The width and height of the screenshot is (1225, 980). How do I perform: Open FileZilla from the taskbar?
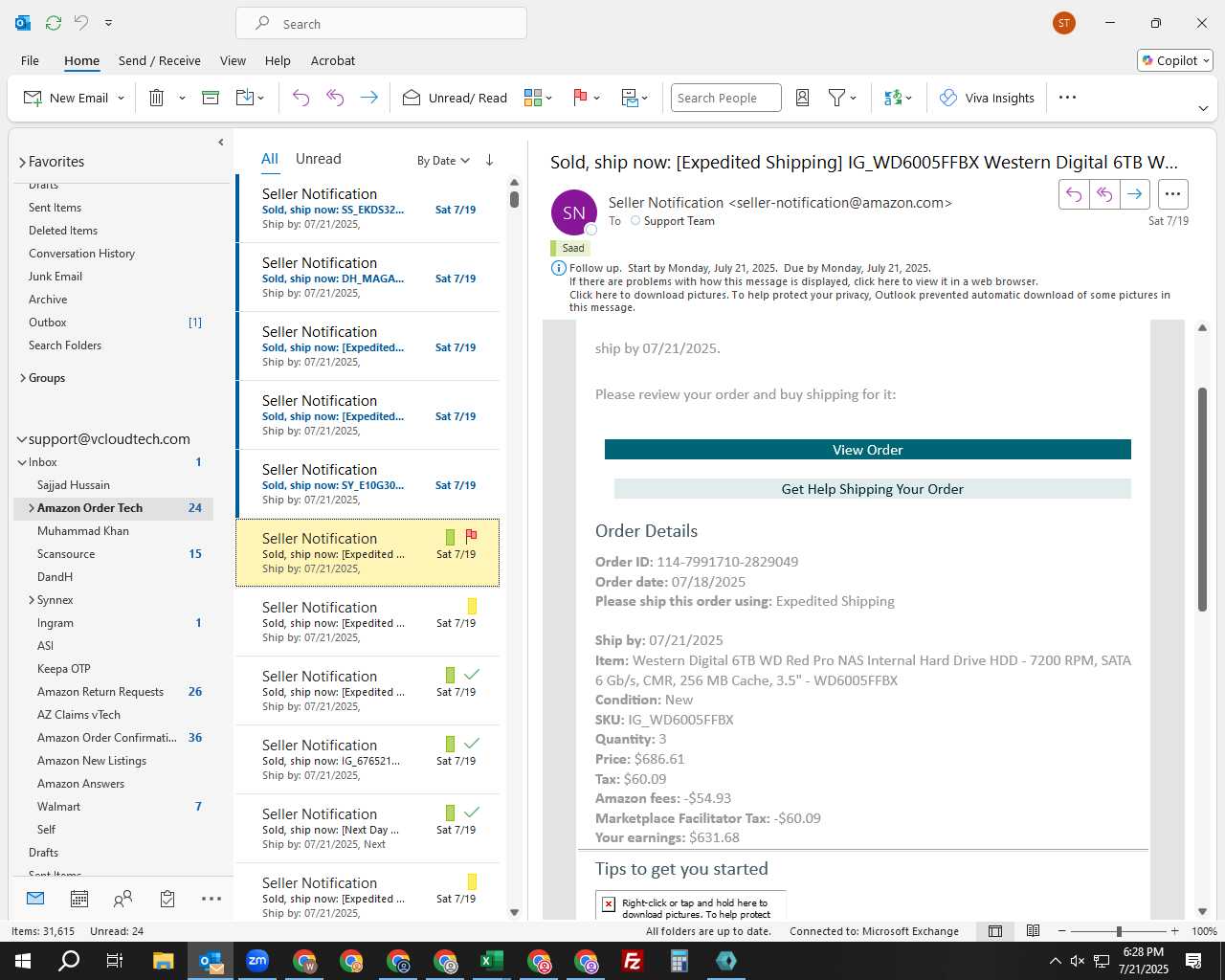(x=633, y=961)
